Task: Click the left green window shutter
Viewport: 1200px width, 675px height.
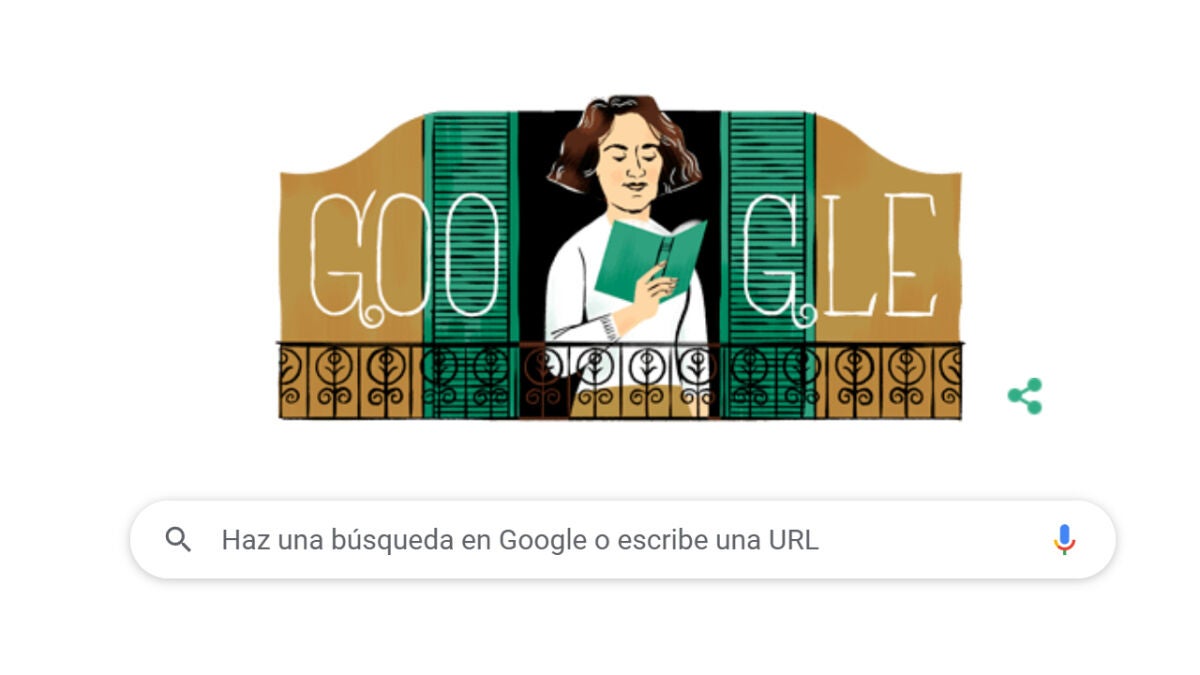Action: pyautogui.click(x=470, y=263)
